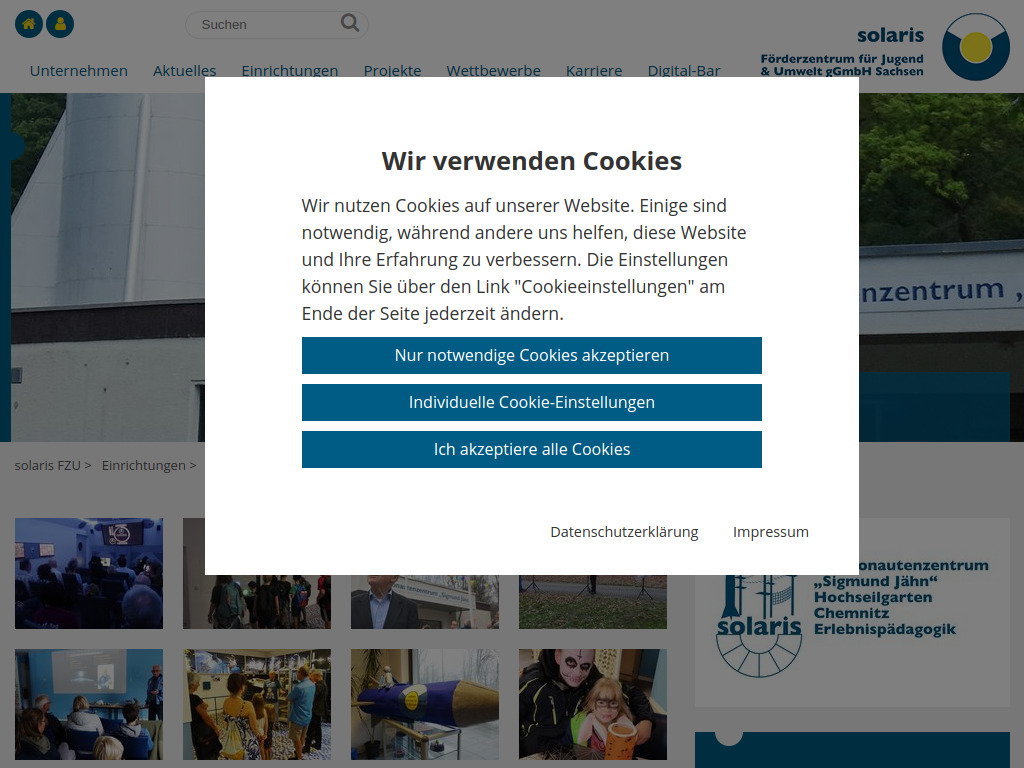The image size is (1024, 768).
Task: Click the solaris Förderzentrum logo top right
Action: pyautogui.click(x=975, y=47)
